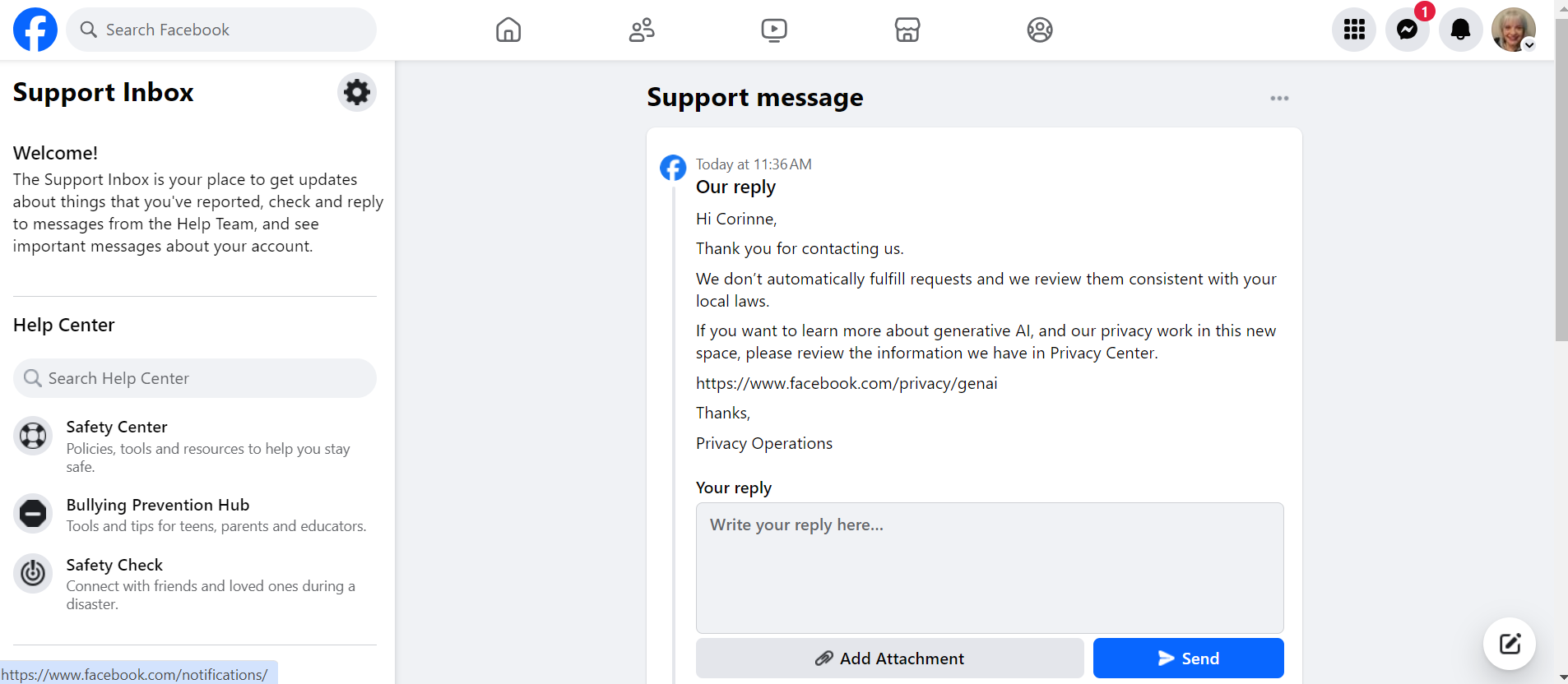Open the Bullying Prevention Hub link
This screenshot has width=1568, height=684.
click(158, 505)
